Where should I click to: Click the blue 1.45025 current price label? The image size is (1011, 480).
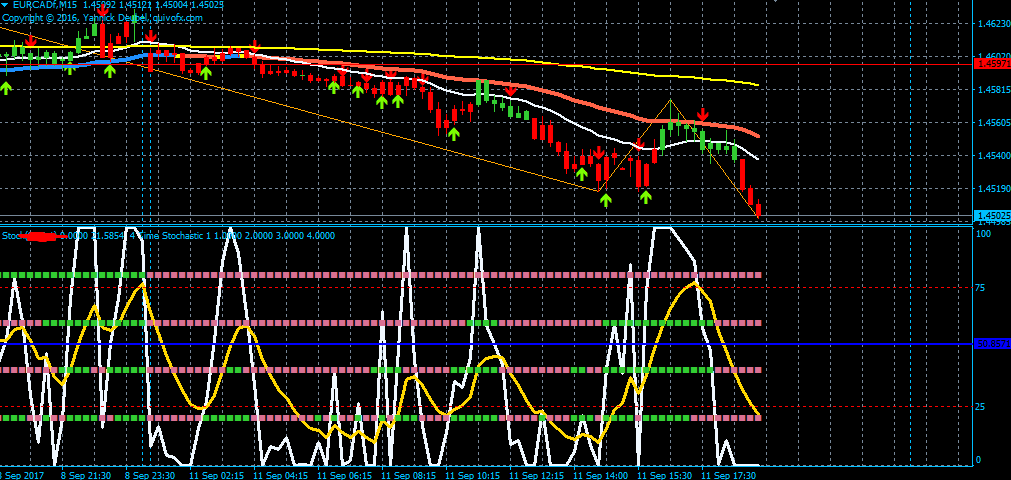coord(992,215)
